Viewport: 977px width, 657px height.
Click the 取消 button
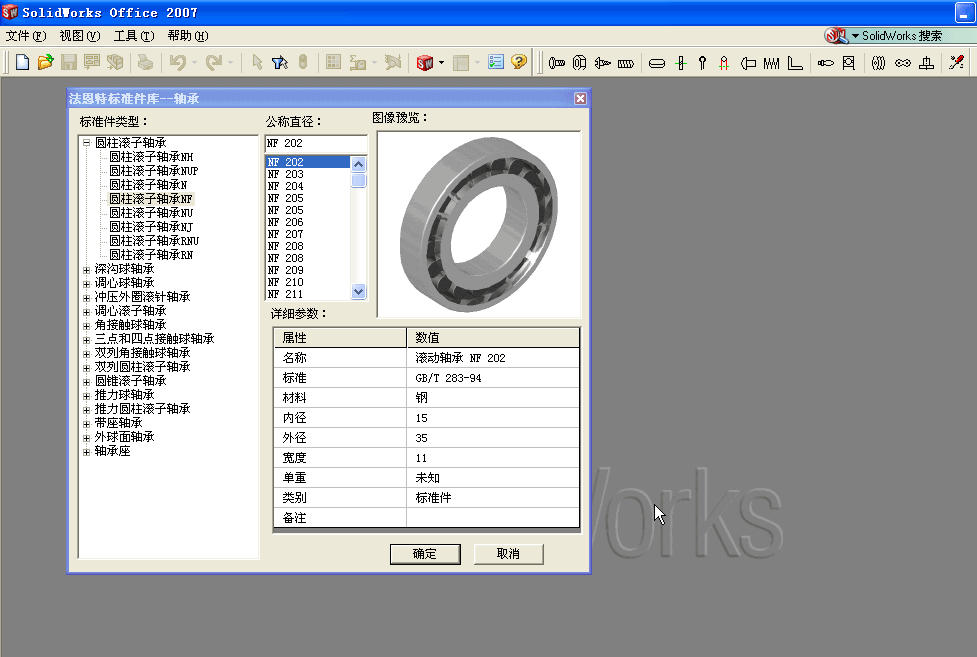pos(508,554)
